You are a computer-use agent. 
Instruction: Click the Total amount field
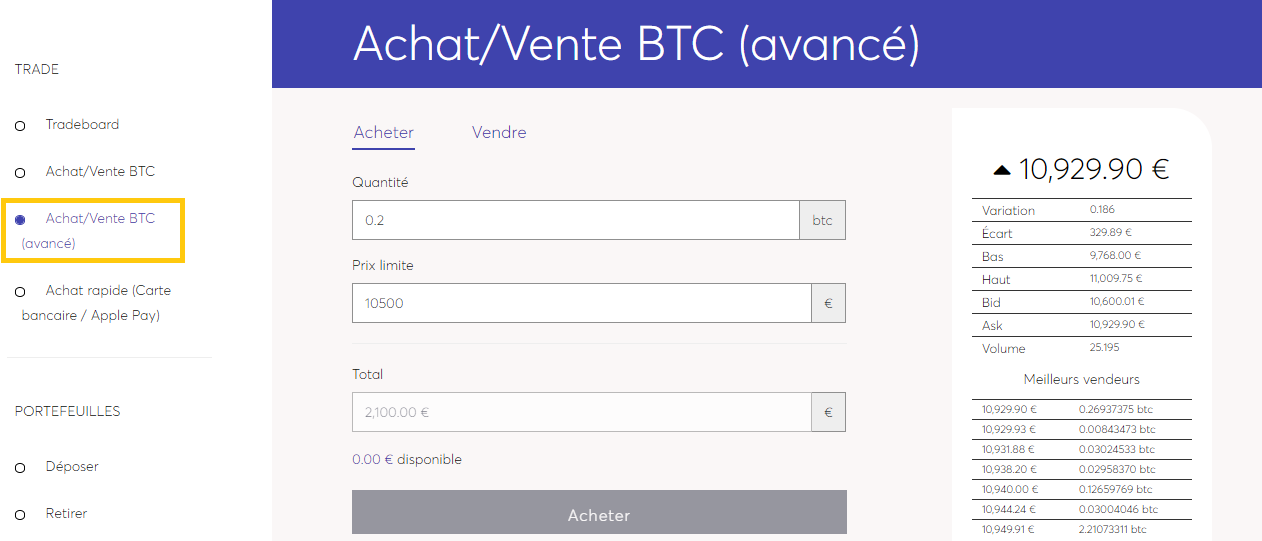(582, 412)
